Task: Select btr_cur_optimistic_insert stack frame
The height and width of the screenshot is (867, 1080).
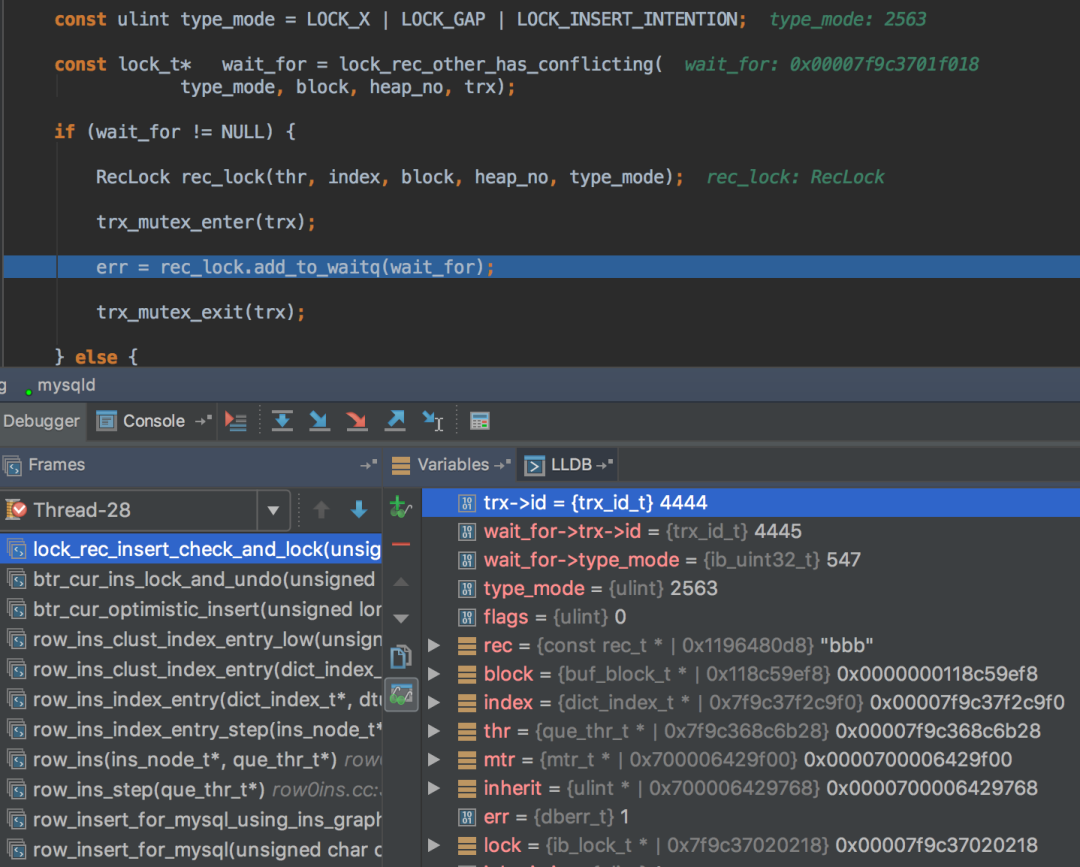Action: 191,609
